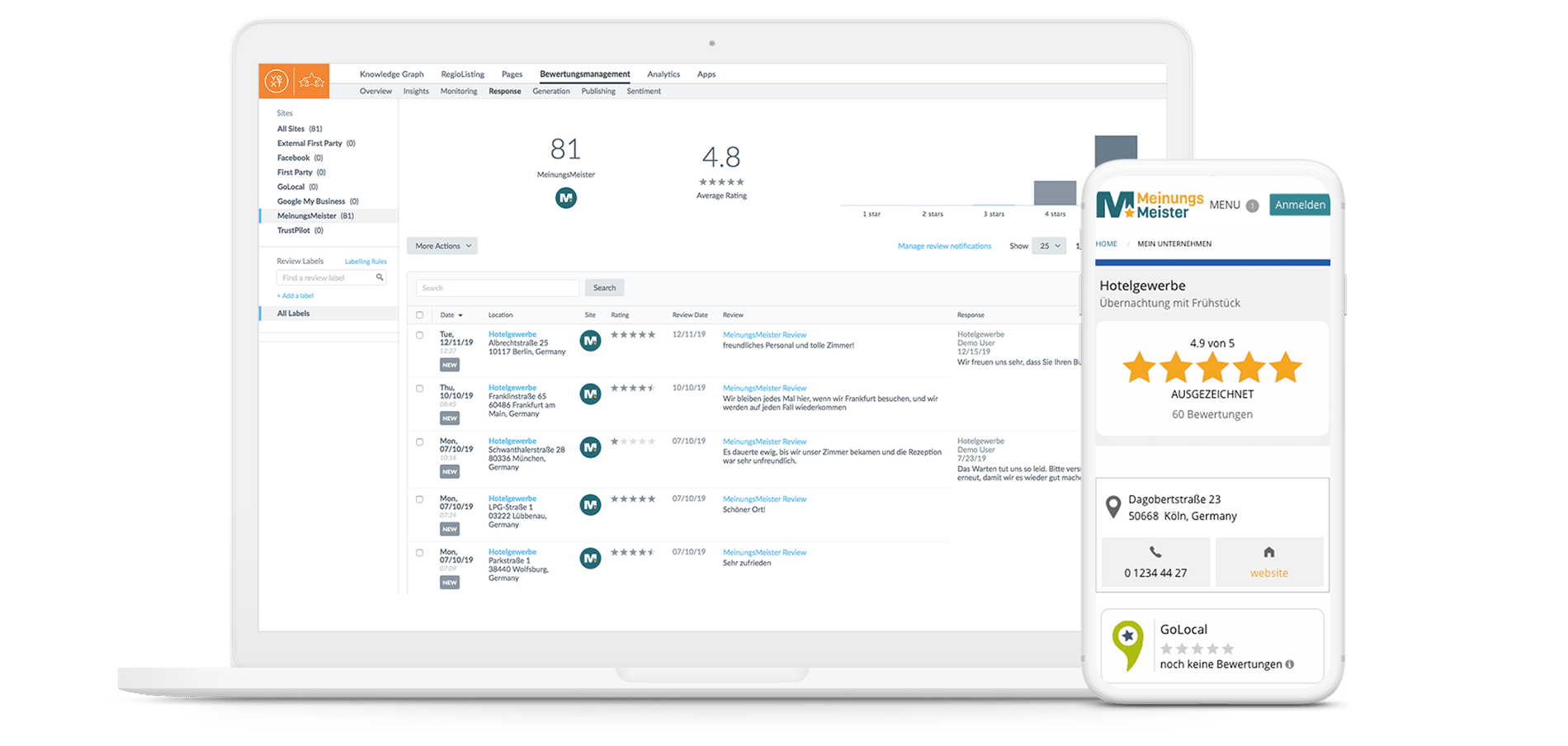Click site icon in Franklinstraße 65 row
The height and width of the screenshot is (746, 1568).
(590, 394)
